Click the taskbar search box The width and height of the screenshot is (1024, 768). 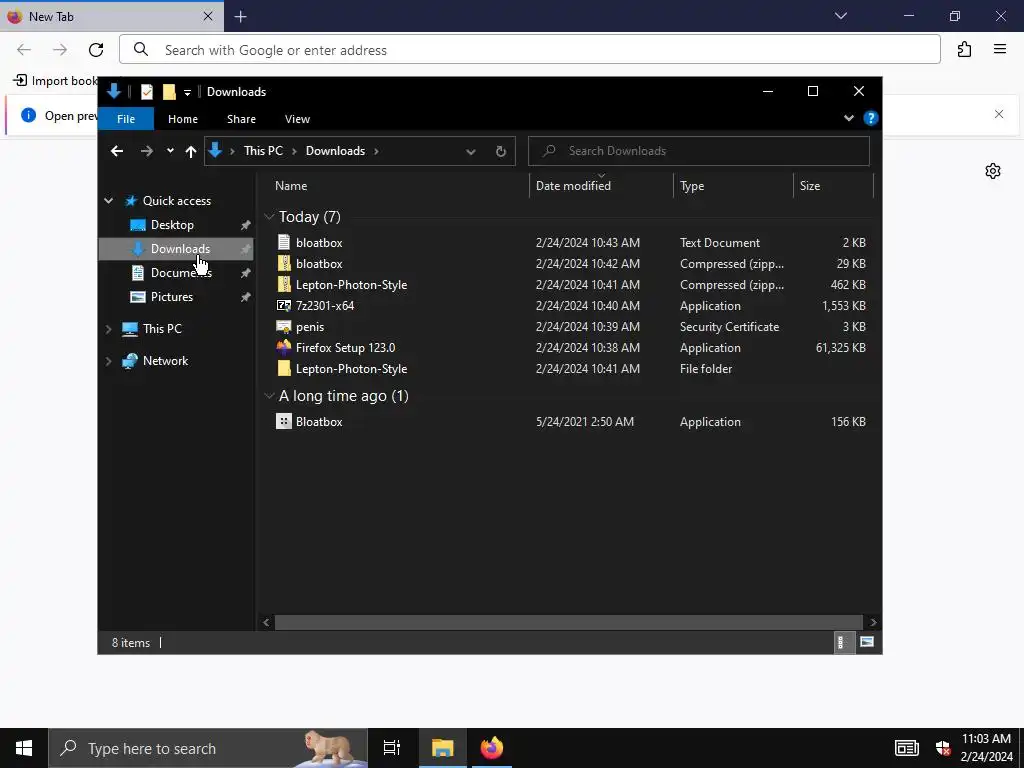coord(208,748)
